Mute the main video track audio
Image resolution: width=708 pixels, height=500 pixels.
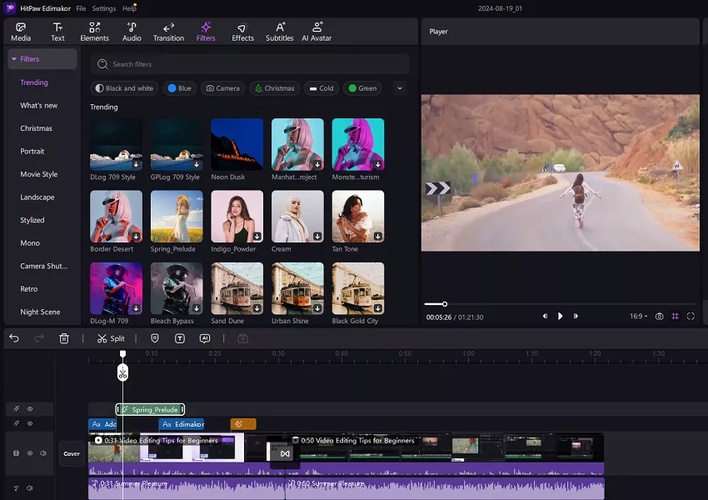click(x=43, y=453)
